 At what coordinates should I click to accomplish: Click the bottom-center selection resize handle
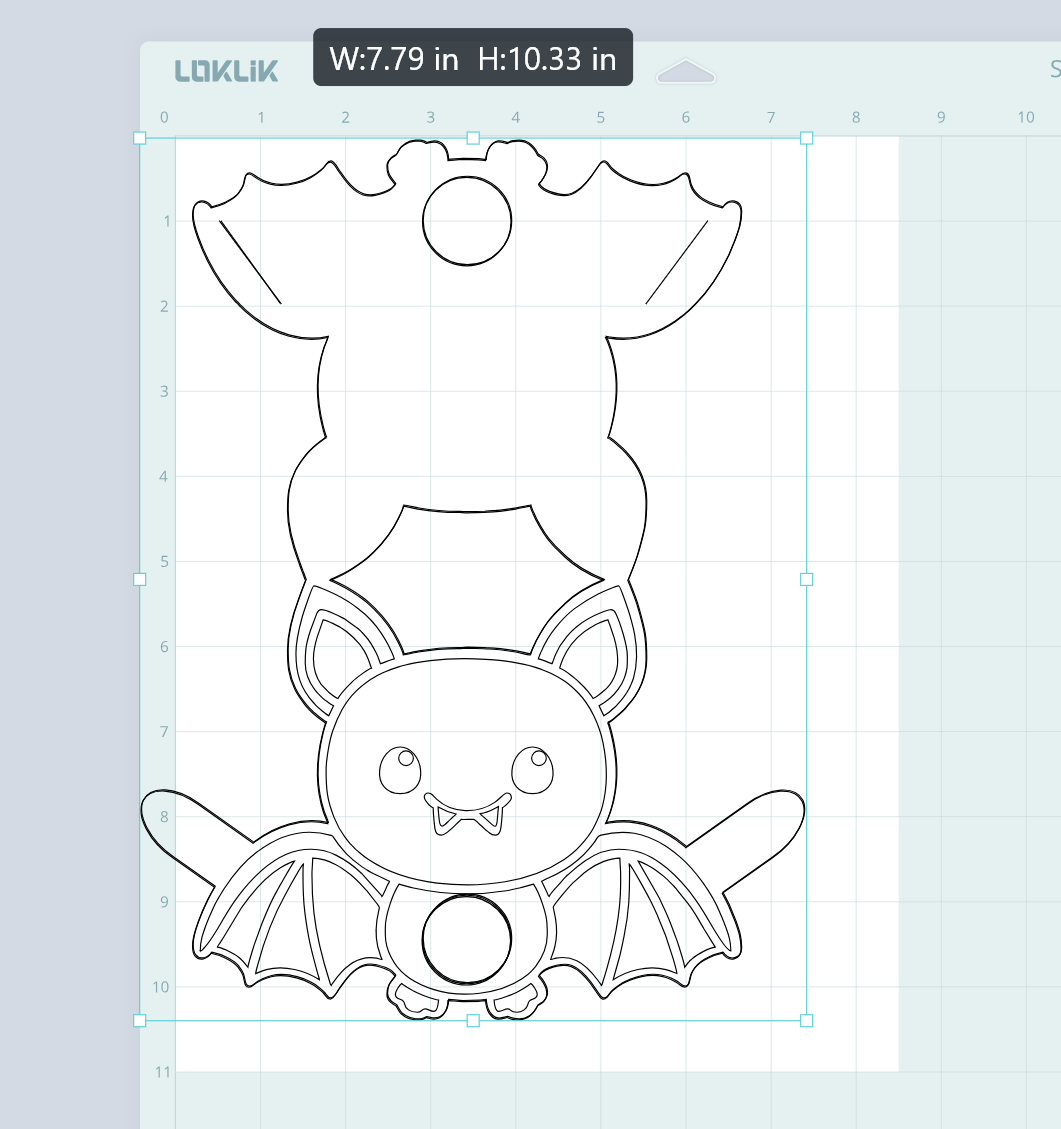473,1020
